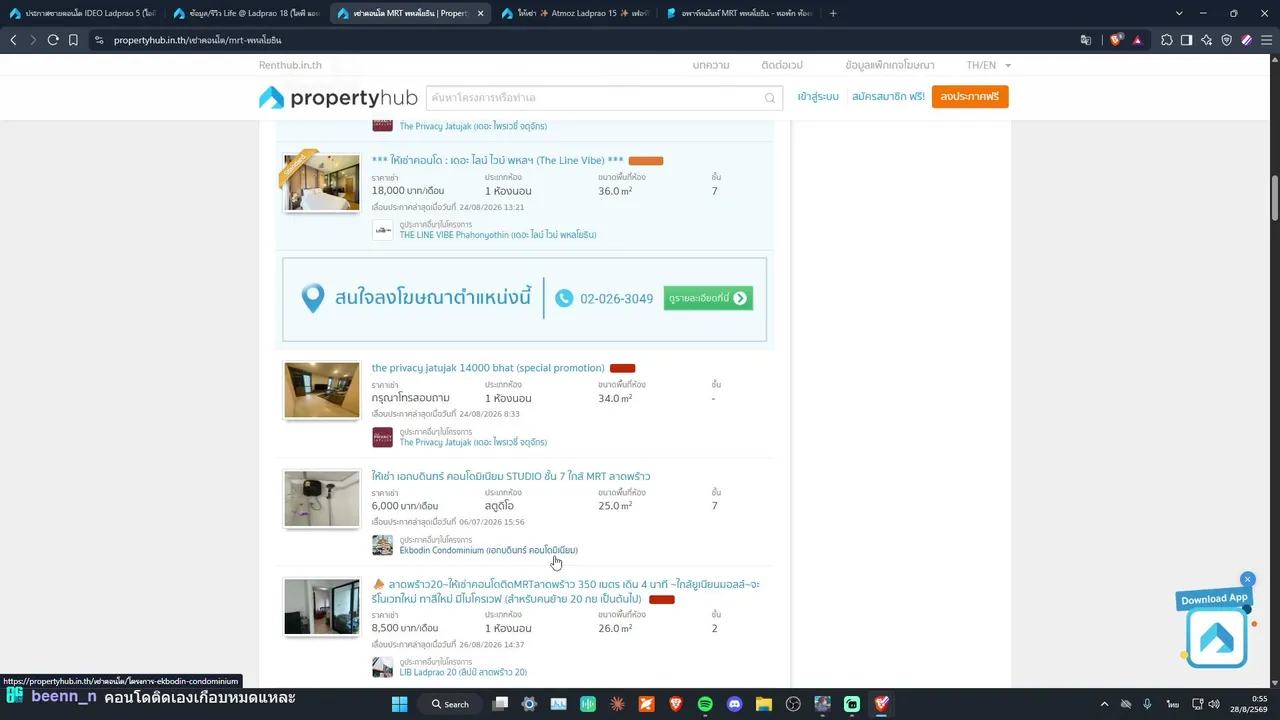Open Brave Shields lion icon
Screen dimensions: 1280x720
pos(1116,40)
